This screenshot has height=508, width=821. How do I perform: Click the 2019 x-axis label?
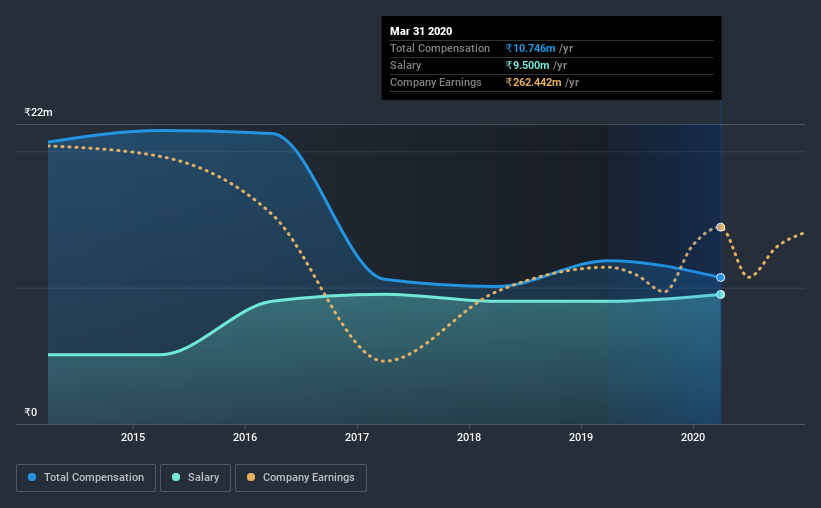click(x=581, y=437)
